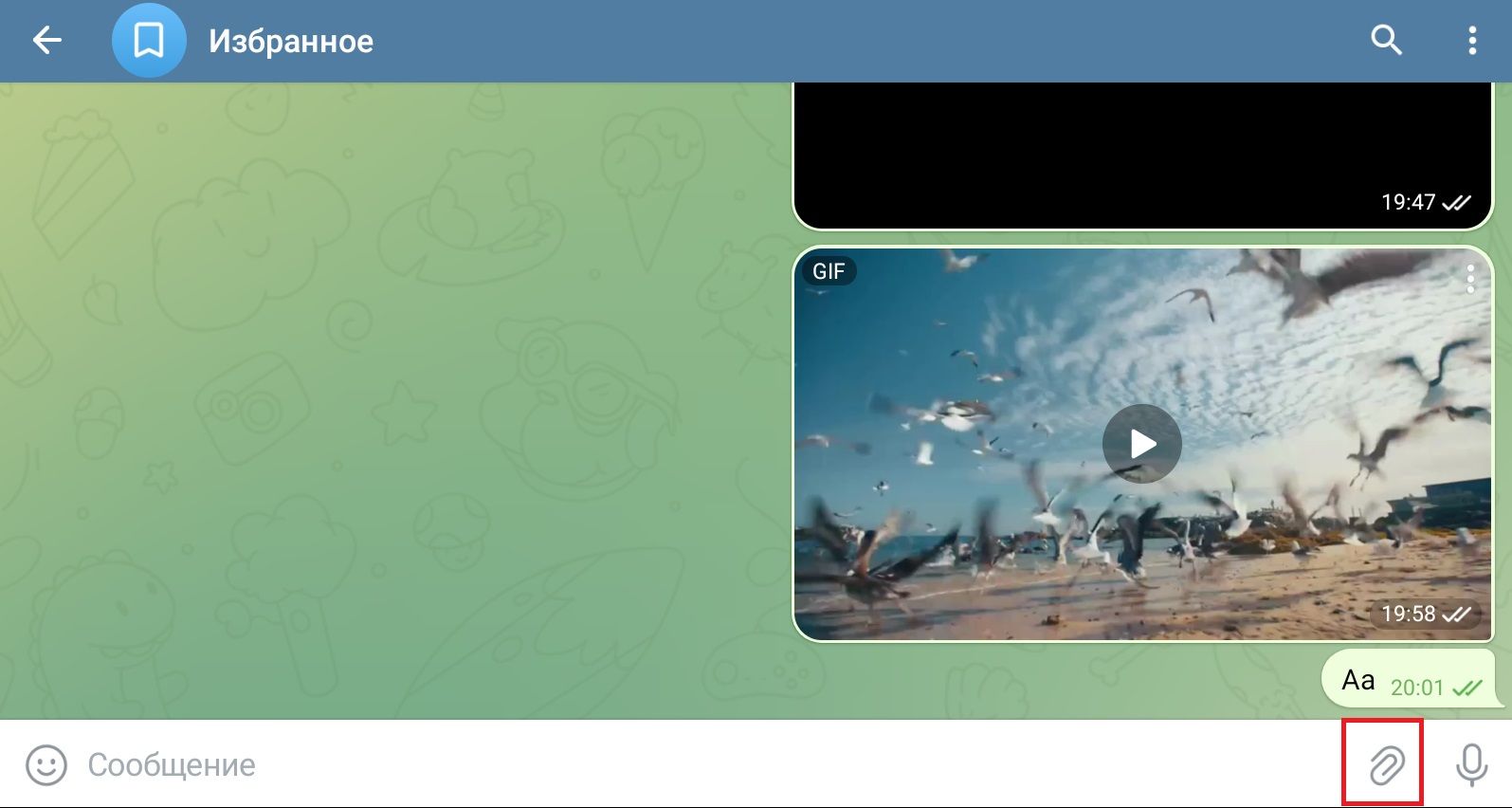Go back using the arrow icon
This screenshot has height=808, width=1512.
tap(46, 41)
